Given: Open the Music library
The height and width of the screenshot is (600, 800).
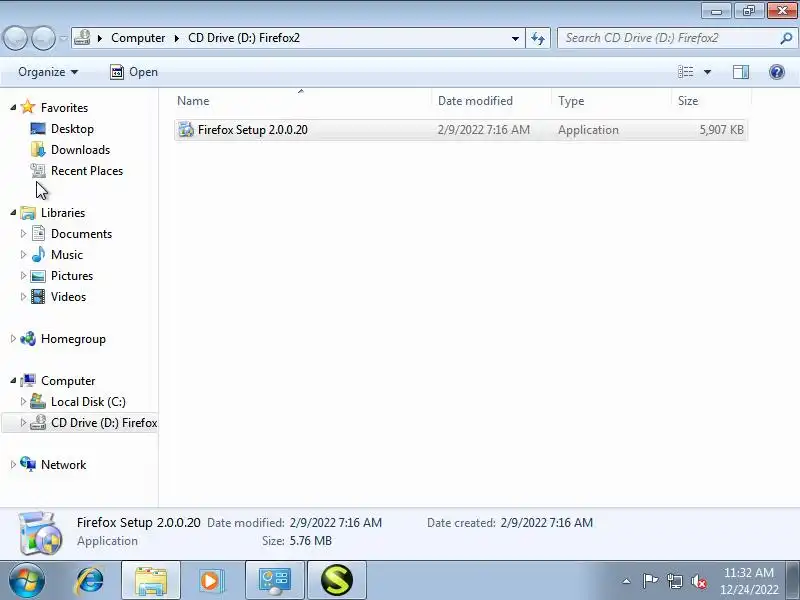Looking at the screenshot, I should tap(67, 255).
